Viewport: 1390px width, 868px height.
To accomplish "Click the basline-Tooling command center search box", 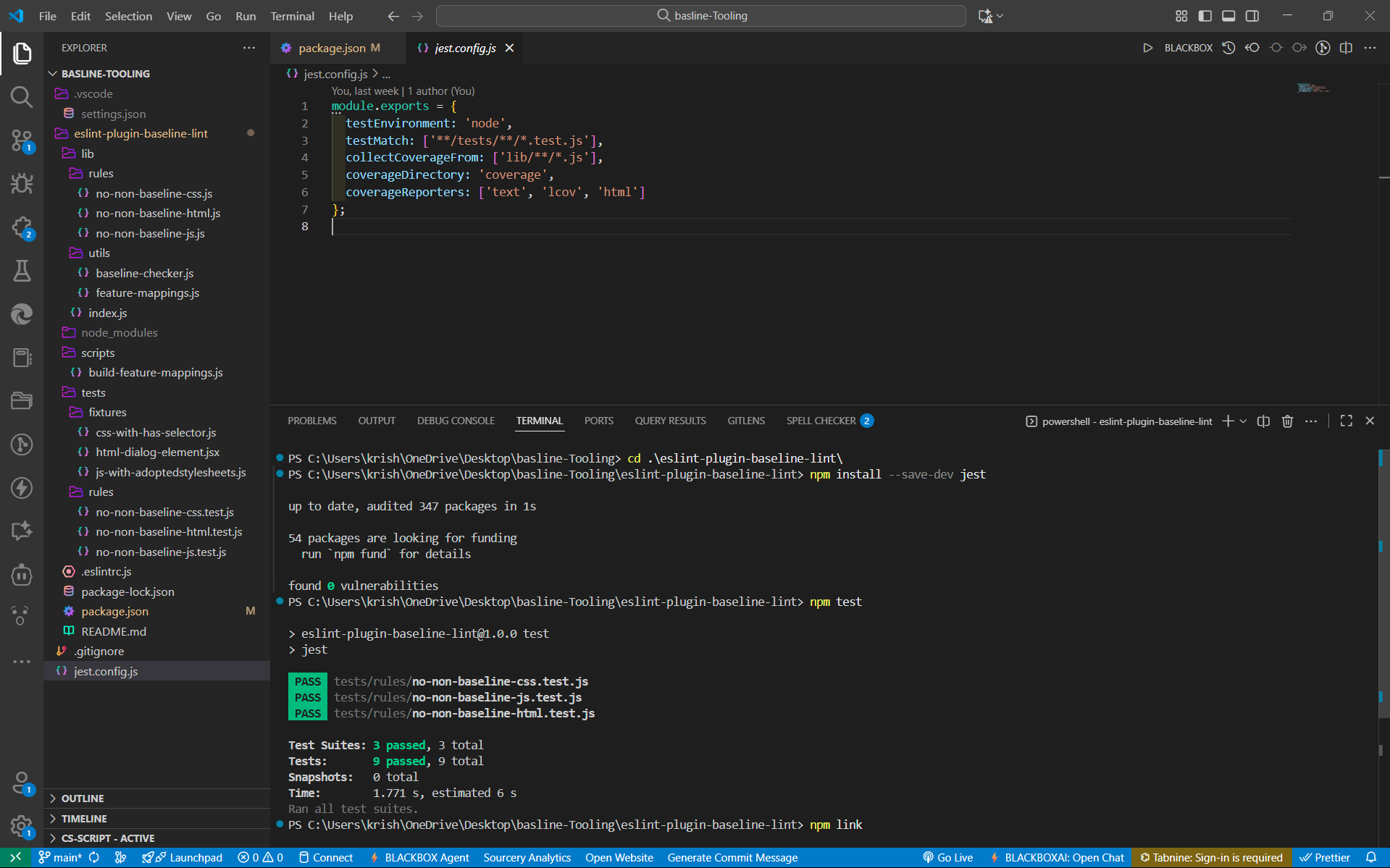I will pos(700,16).
